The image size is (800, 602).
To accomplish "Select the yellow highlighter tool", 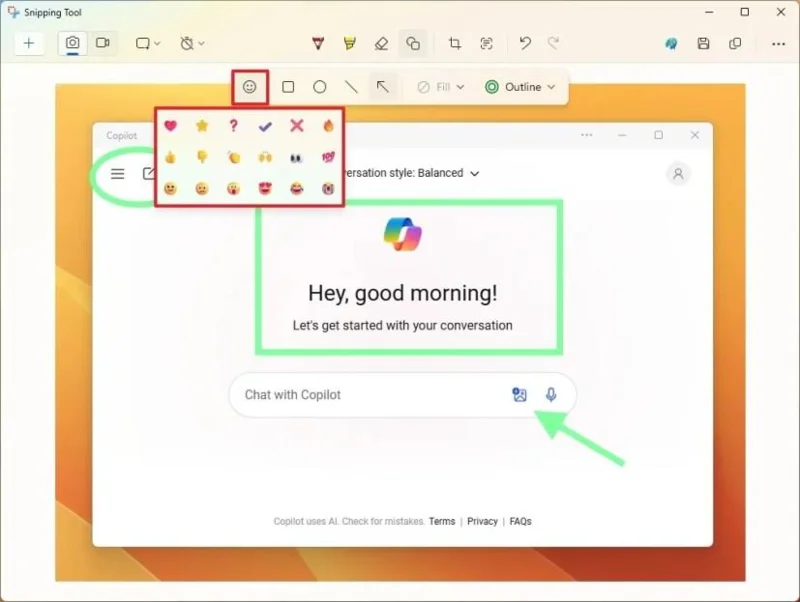I will (x=349, y=43).
